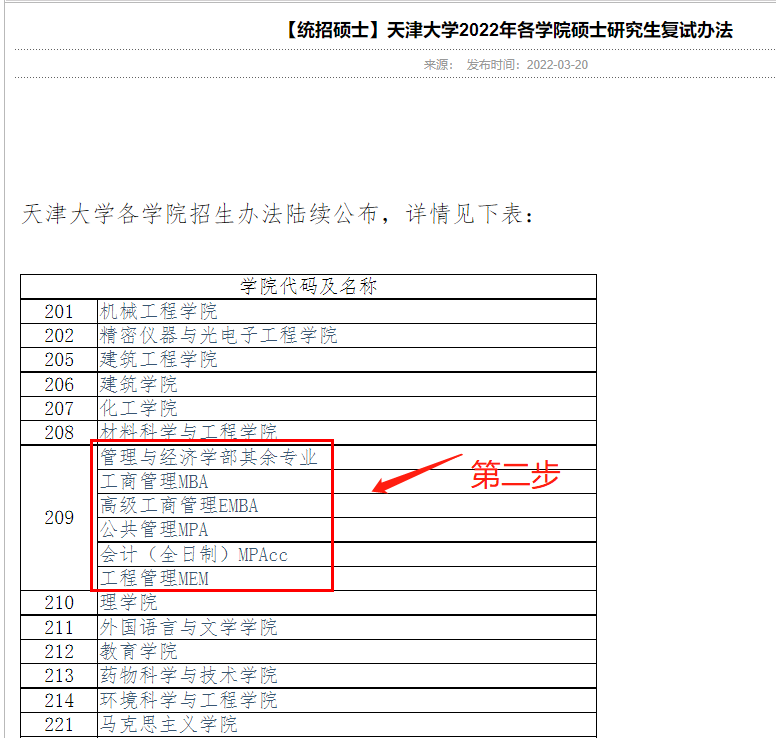Open 会计（全日制）MPAcc link
Screen dimensions: 776x738
coord(194,554)
